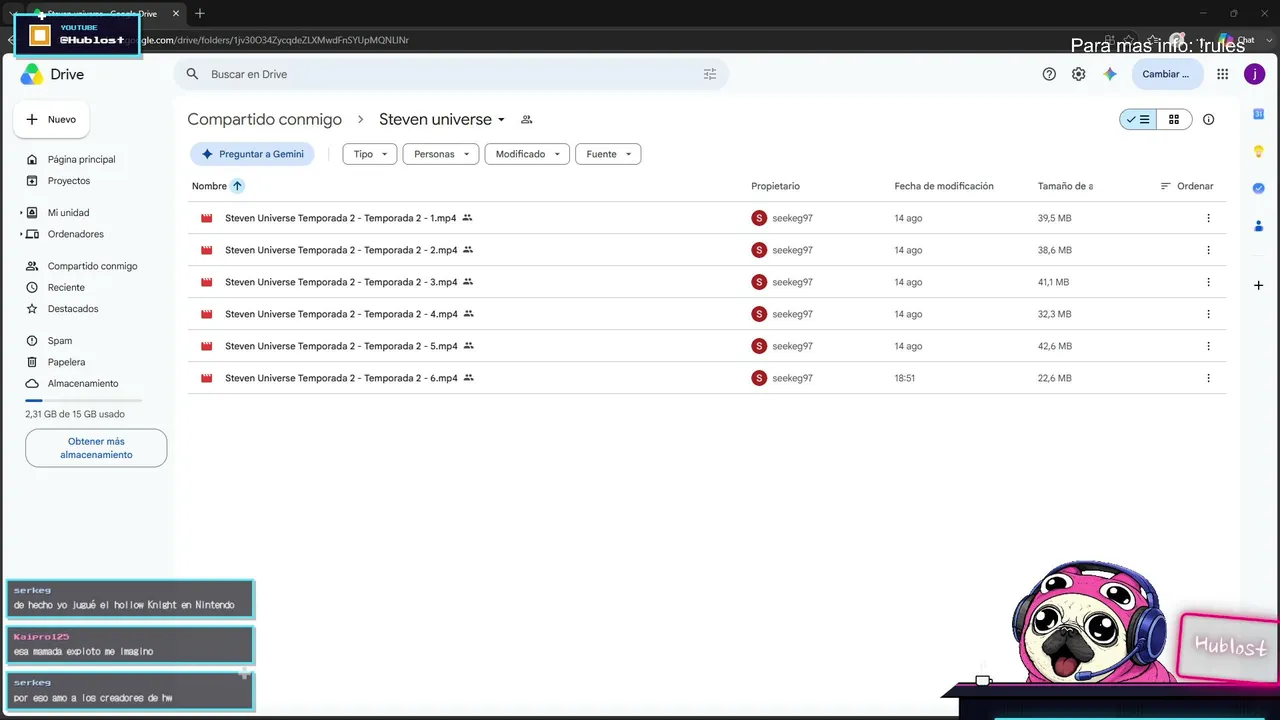Viewport: 1280px width, 720px height.
Task: Select Steven Universe Temporada 2 - 1.mp4
Action: 706,218
